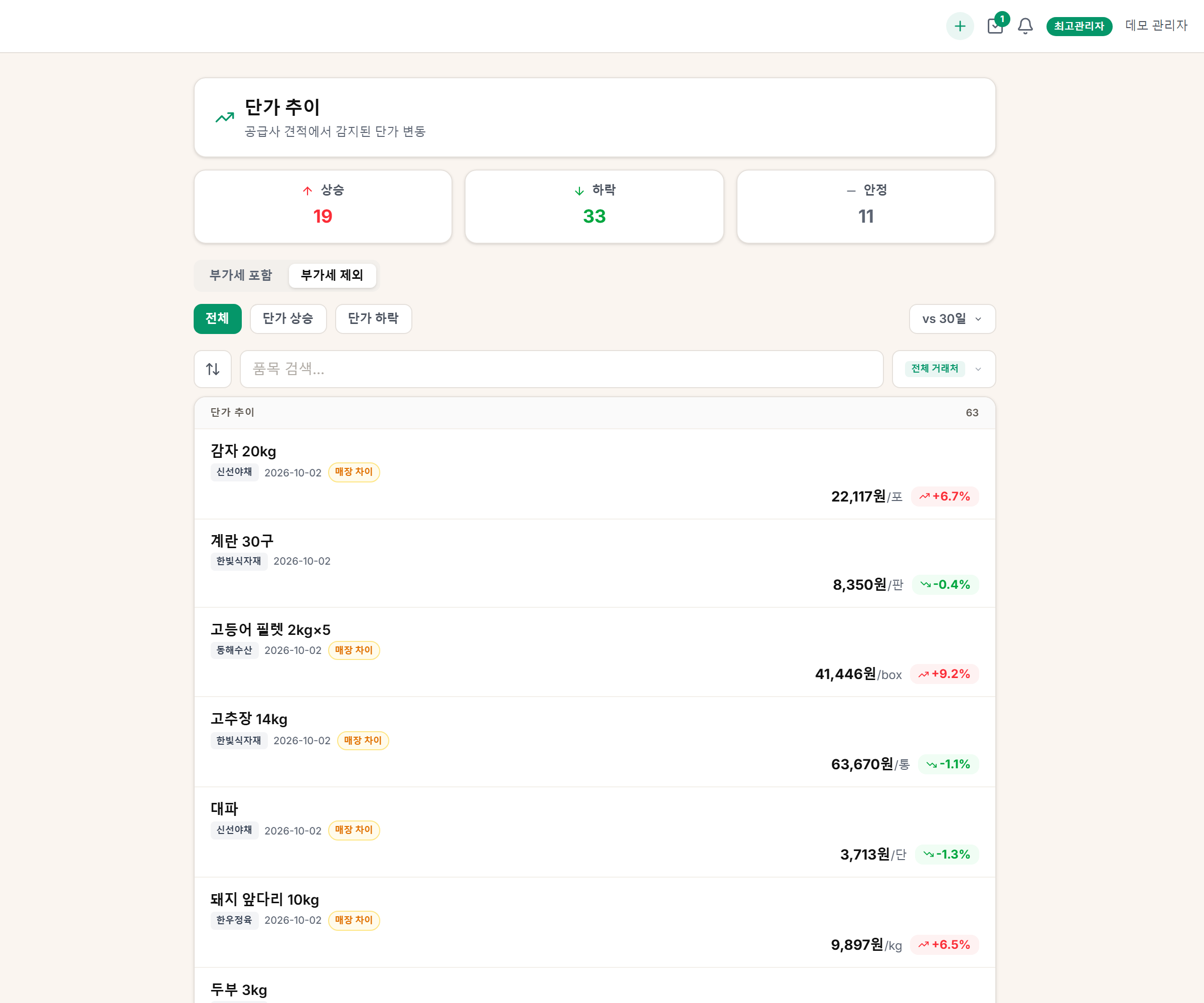
Task: Click the green down arrow beside 하락
Action: coord(579,190)
